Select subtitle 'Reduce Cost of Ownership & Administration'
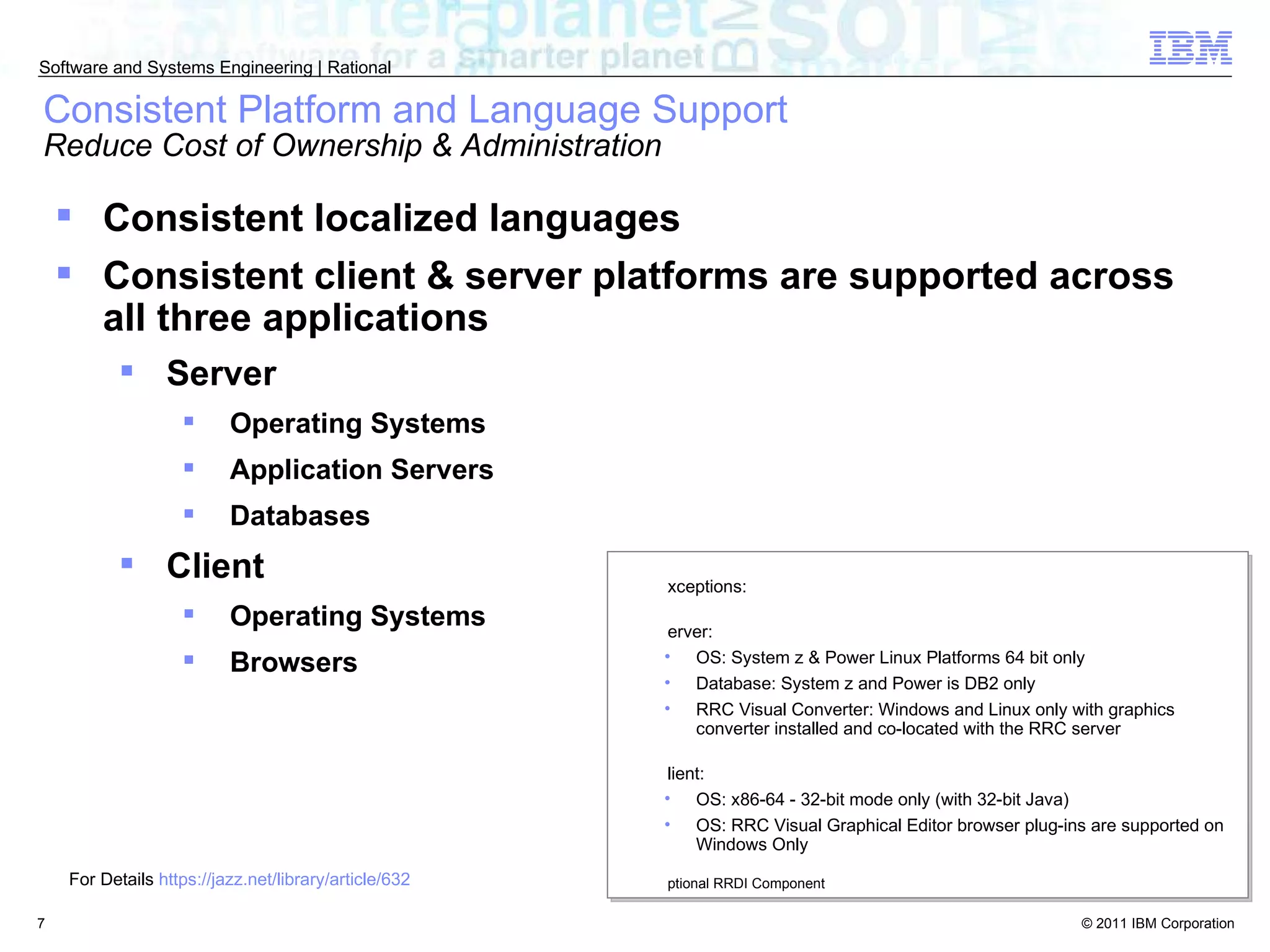Image resolution: width=1270 pixels, height=952 pixels. coord(353,146)
